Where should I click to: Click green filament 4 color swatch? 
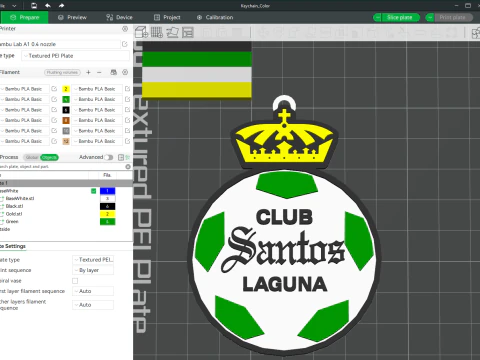click(x=66, y=99)
